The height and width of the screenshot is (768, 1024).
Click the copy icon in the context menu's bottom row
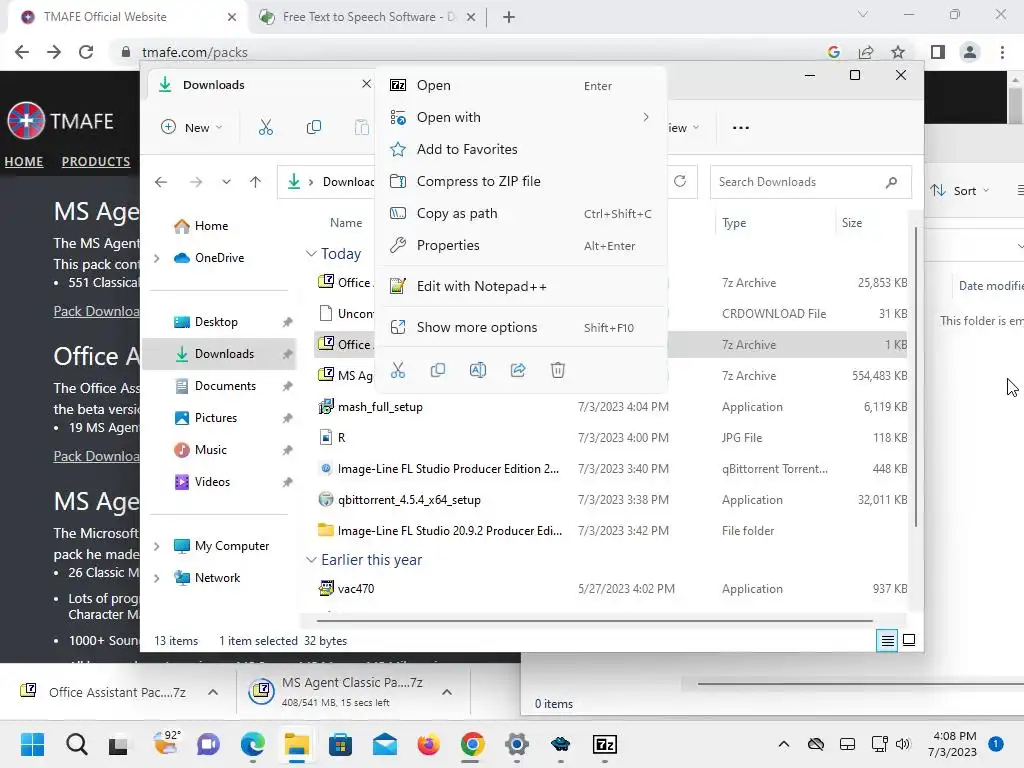pyautogui.click(x=438, y=370)
